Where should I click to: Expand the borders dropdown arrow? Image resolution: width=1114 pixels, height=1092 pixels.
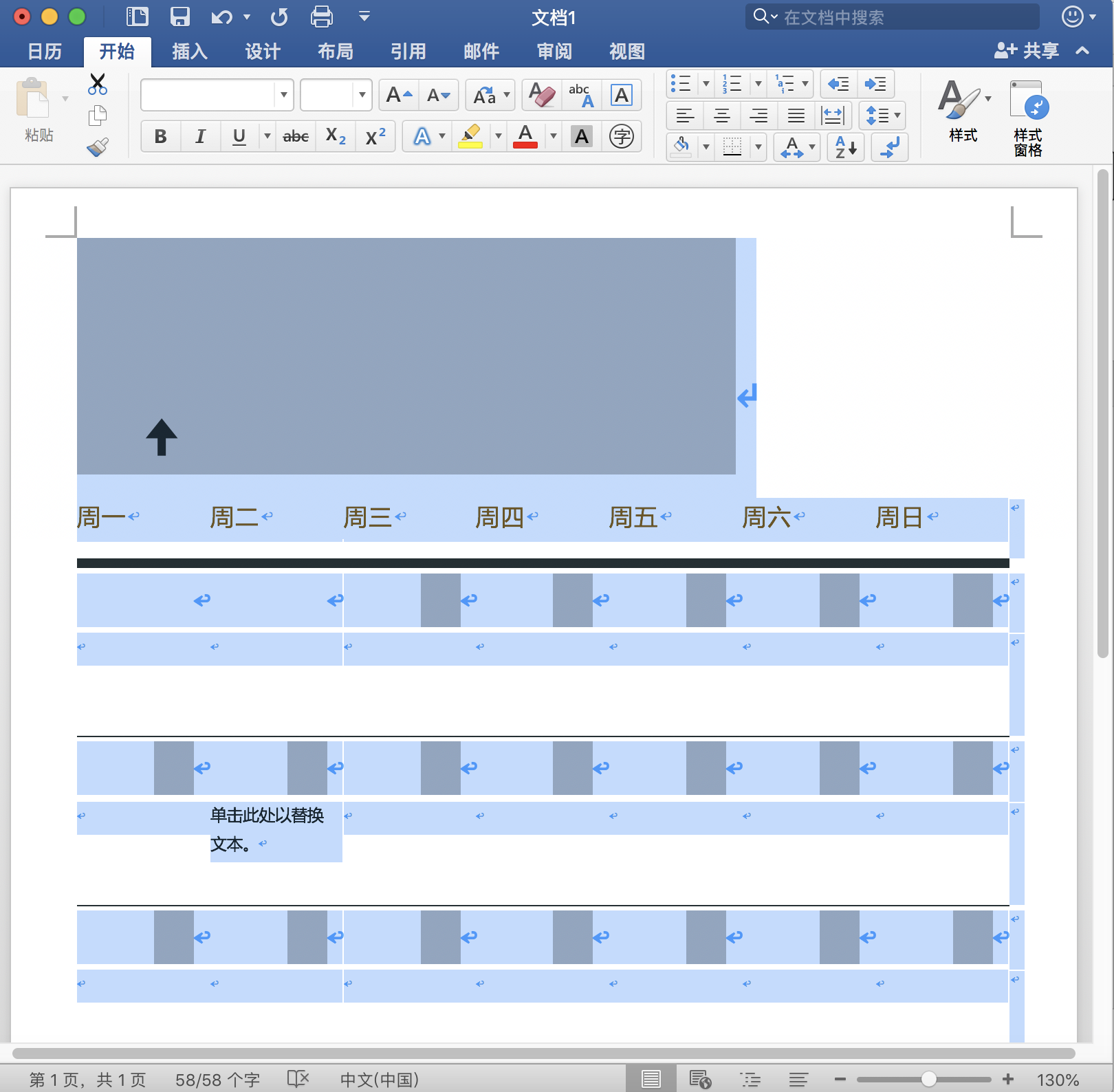click(758, 146)
